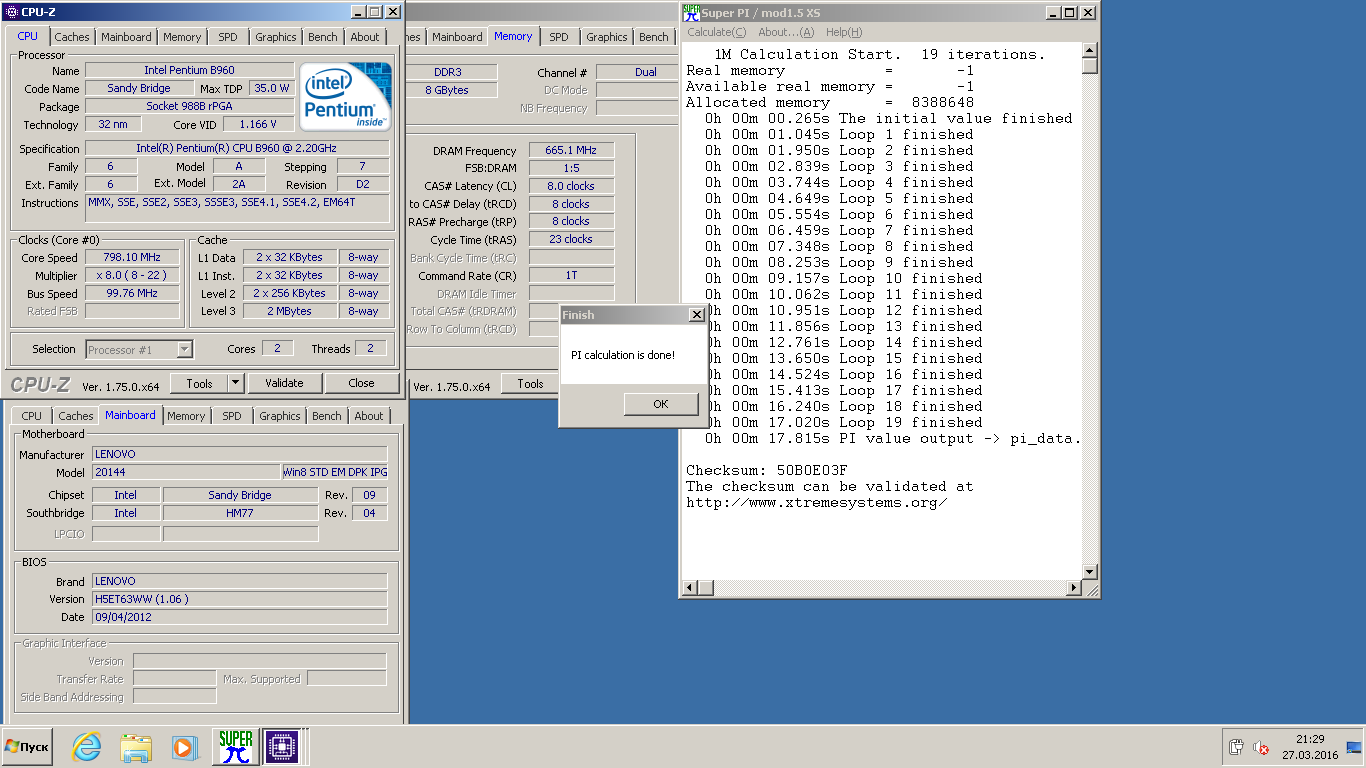Image resolution: width=1366 pixels, height=768 pixels.
Task: Click the Close button in CPU-Z
Action: (362, 383)
